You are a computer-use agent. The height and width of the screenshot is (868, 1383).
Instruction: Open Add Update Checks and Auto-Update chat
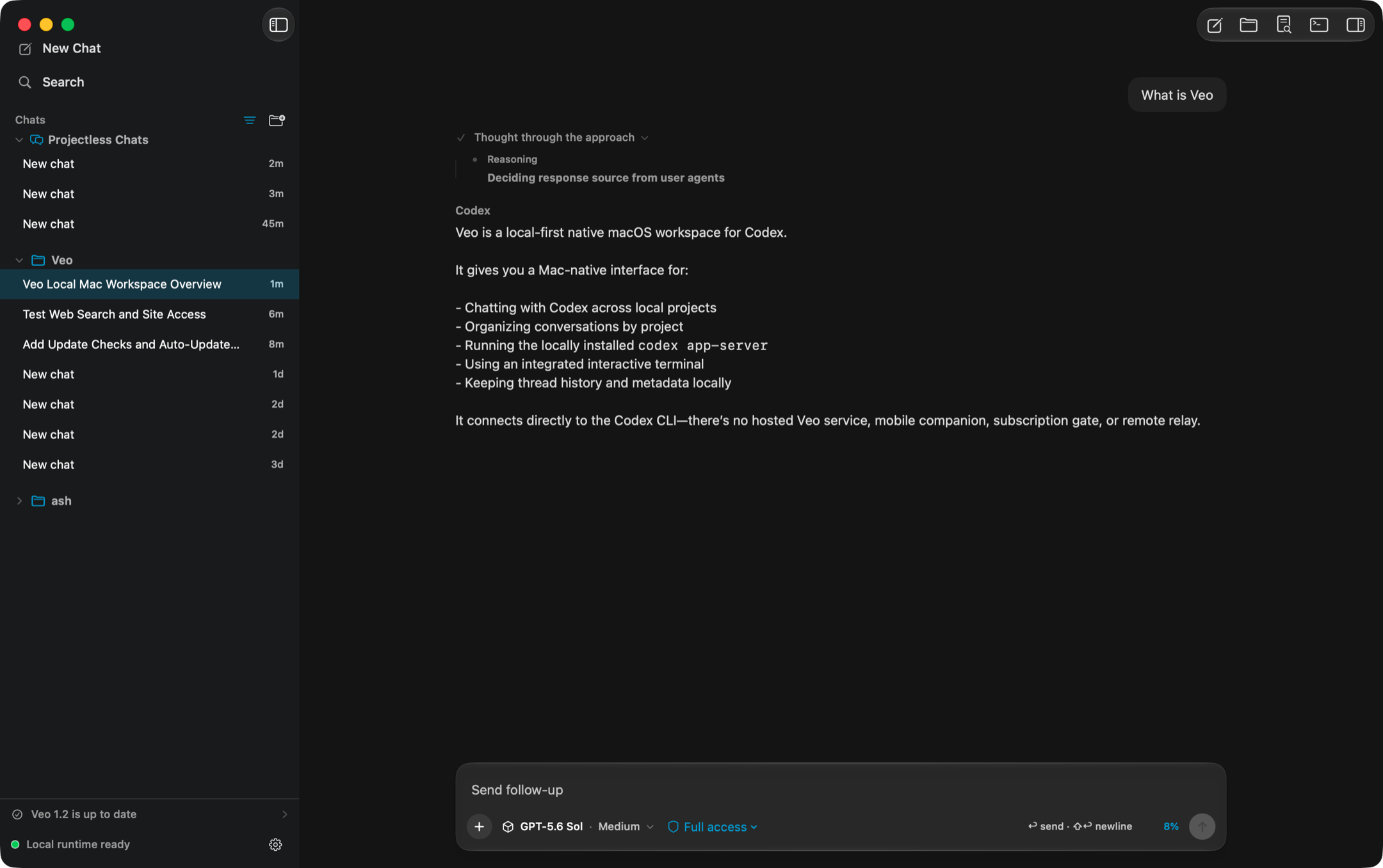coord(150,344)
